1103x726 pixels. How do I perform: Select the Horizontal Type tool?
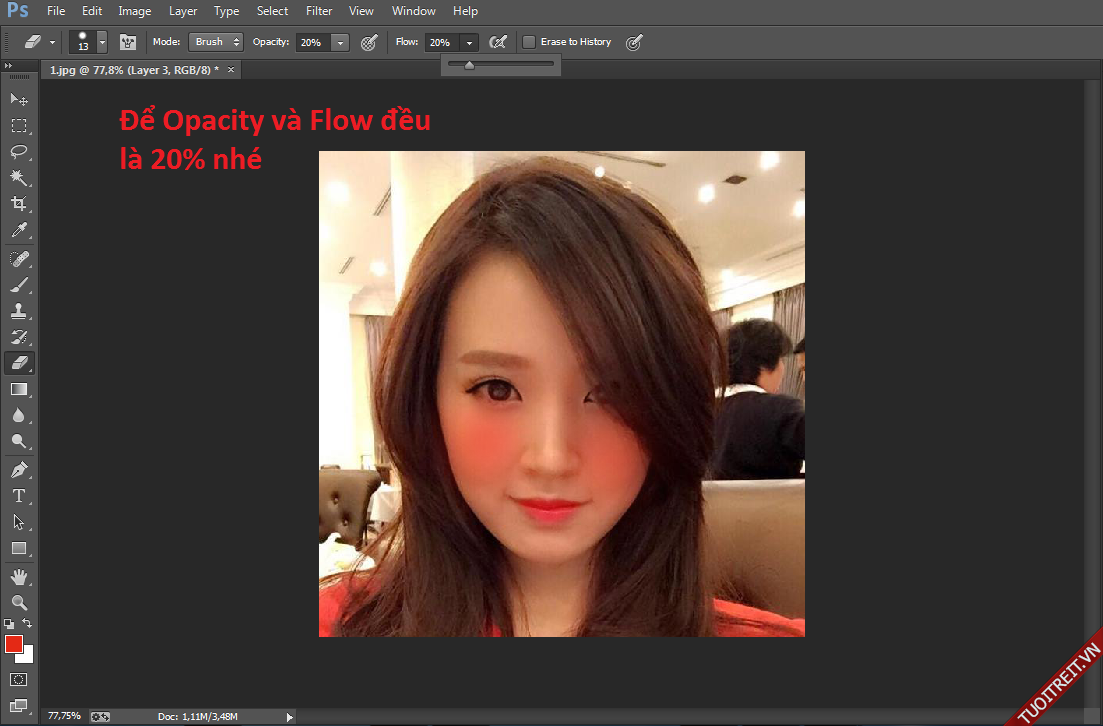pyautogui.click(x=18, y=496)
